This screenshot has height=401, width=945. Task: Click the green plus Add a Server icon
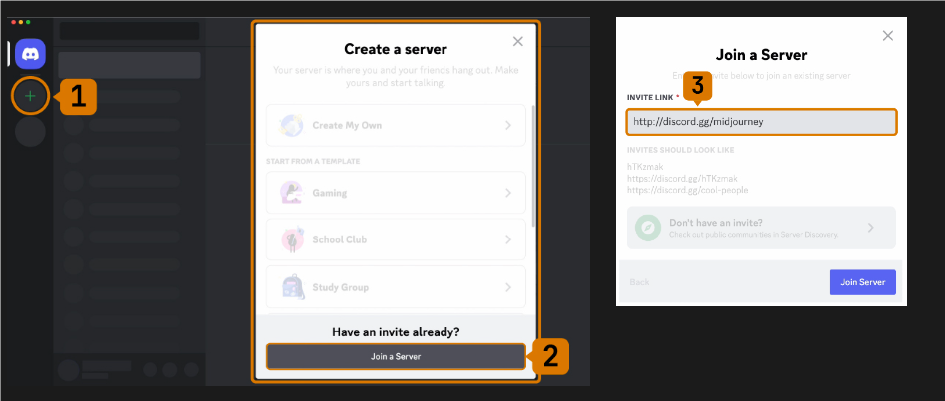30,96
